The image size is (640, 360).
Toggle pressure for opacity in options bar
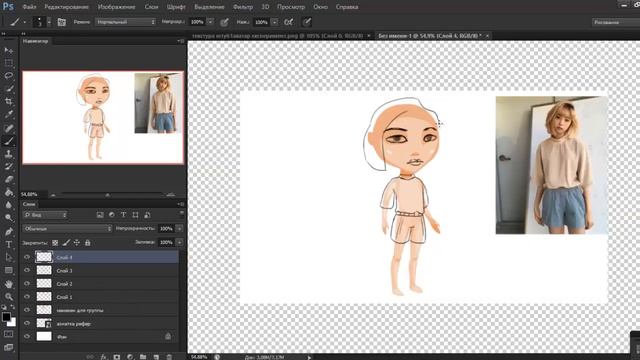(224, 22)
